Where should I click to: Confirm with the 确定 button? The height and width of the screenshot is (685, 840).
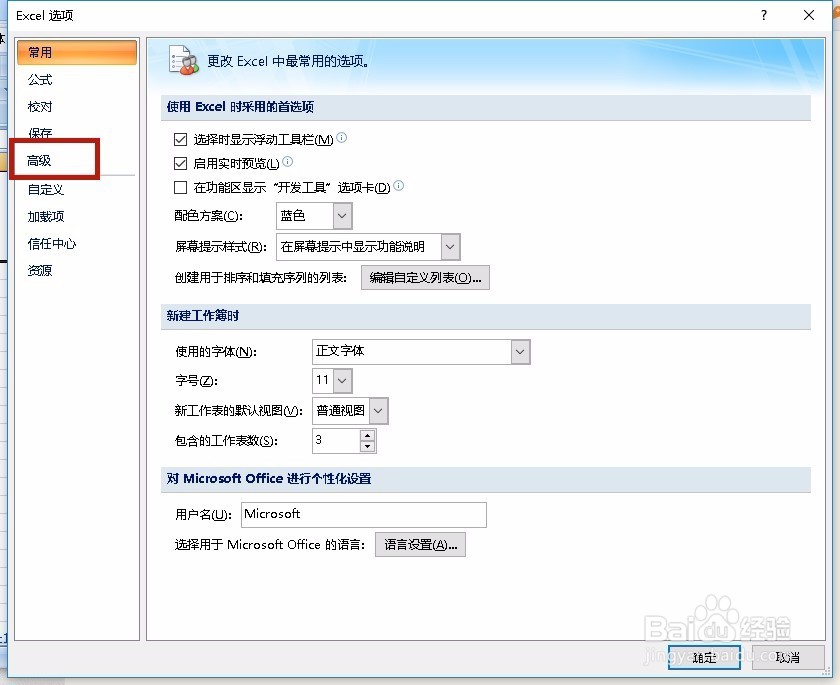coord(704,657)
